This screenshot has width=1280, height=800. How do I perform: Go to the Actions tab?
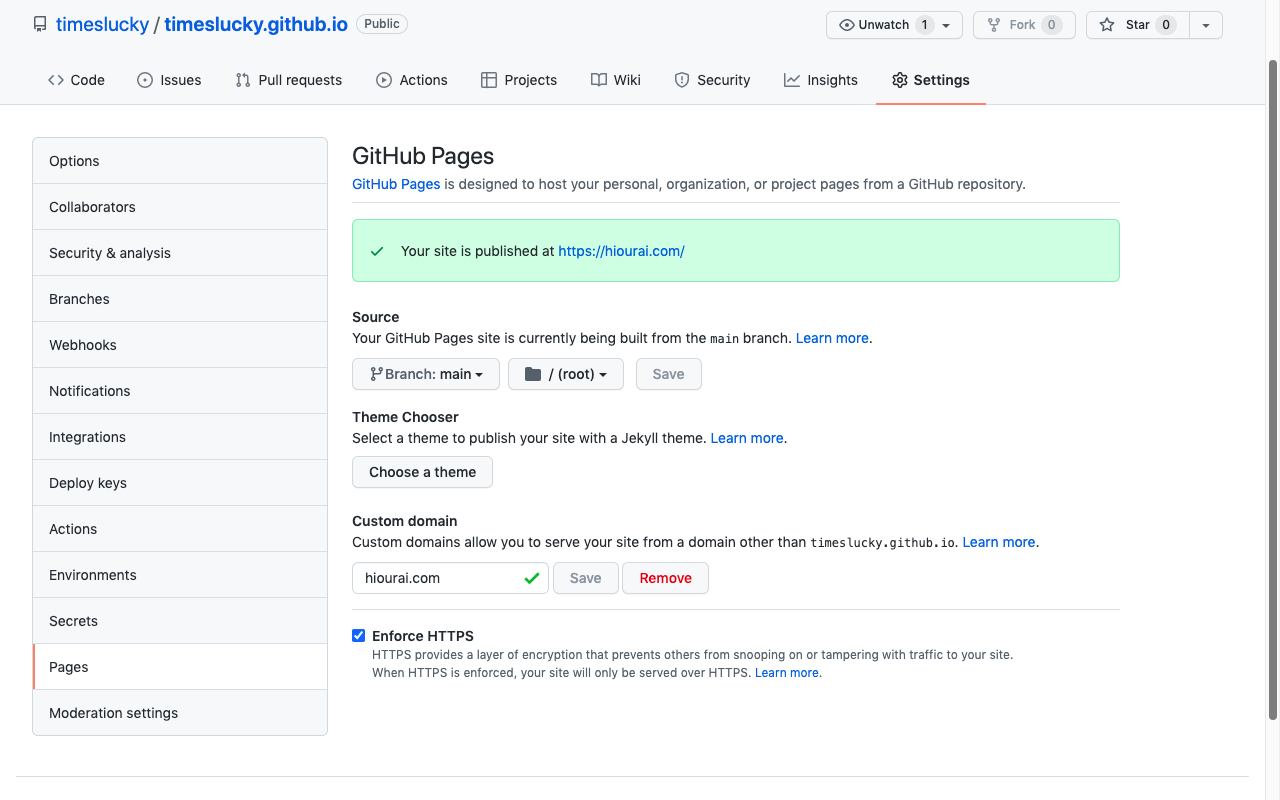coord(412,80)
